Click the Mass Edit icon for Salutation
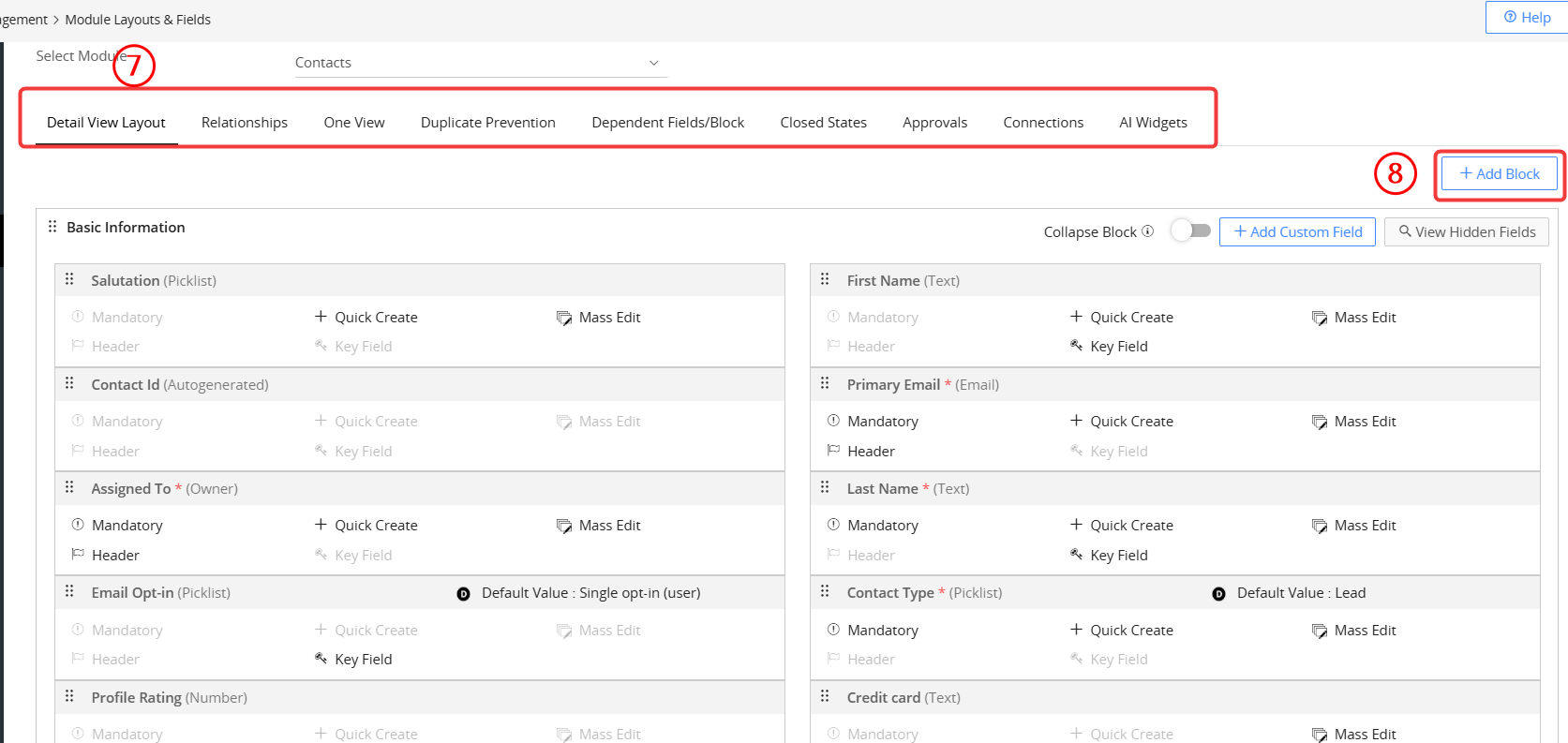This screenshot has width=1568, height=743. [x=563, y=318]
